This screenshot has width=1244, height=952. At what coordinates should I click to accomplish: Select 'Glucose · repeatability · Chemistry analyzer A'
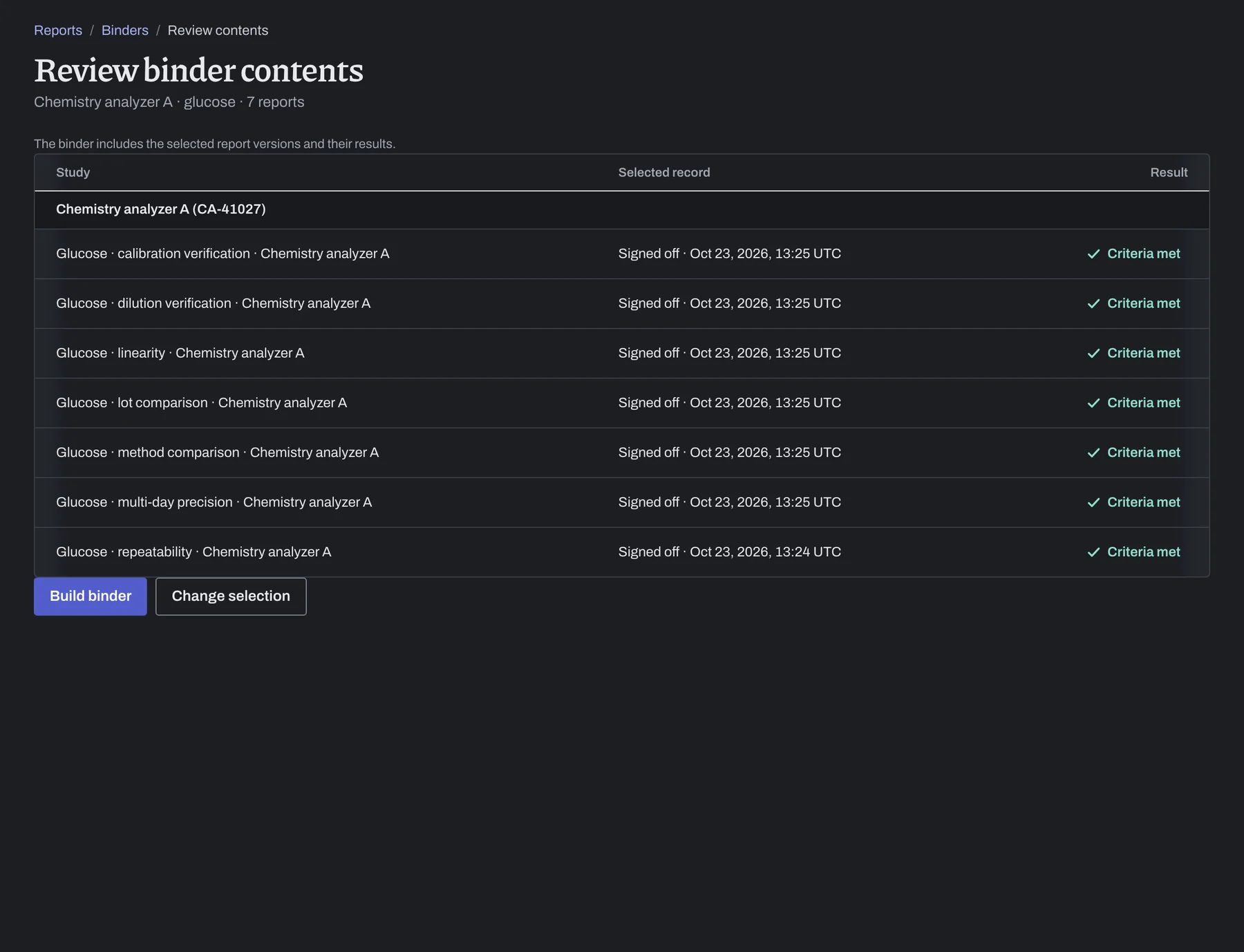194,552
